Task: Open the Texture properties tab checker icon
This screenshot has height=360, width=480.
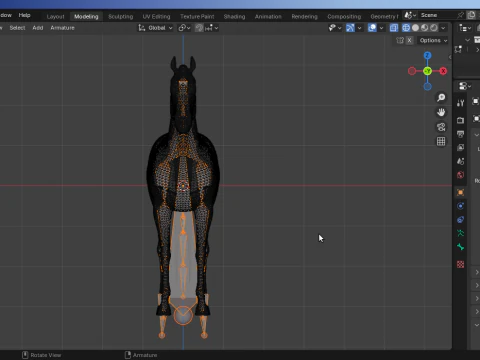Action: coord(461,264)
